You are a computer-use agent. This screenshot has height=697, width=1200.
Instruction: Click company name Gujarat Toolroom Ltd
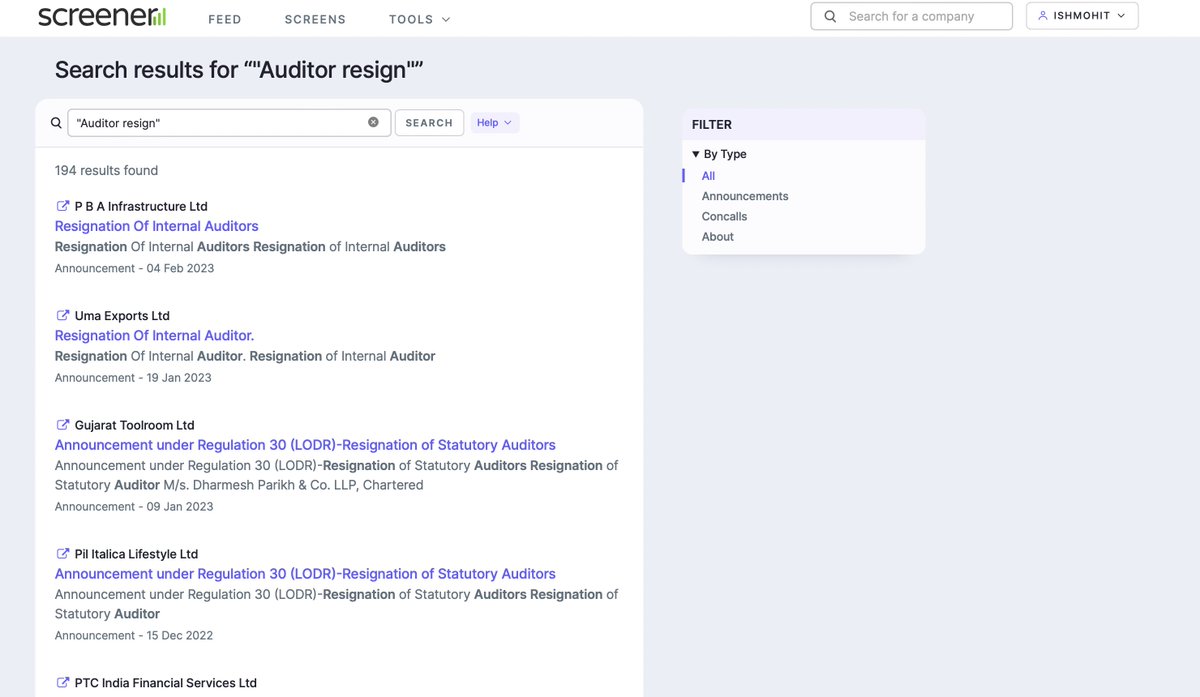[134, 425]
